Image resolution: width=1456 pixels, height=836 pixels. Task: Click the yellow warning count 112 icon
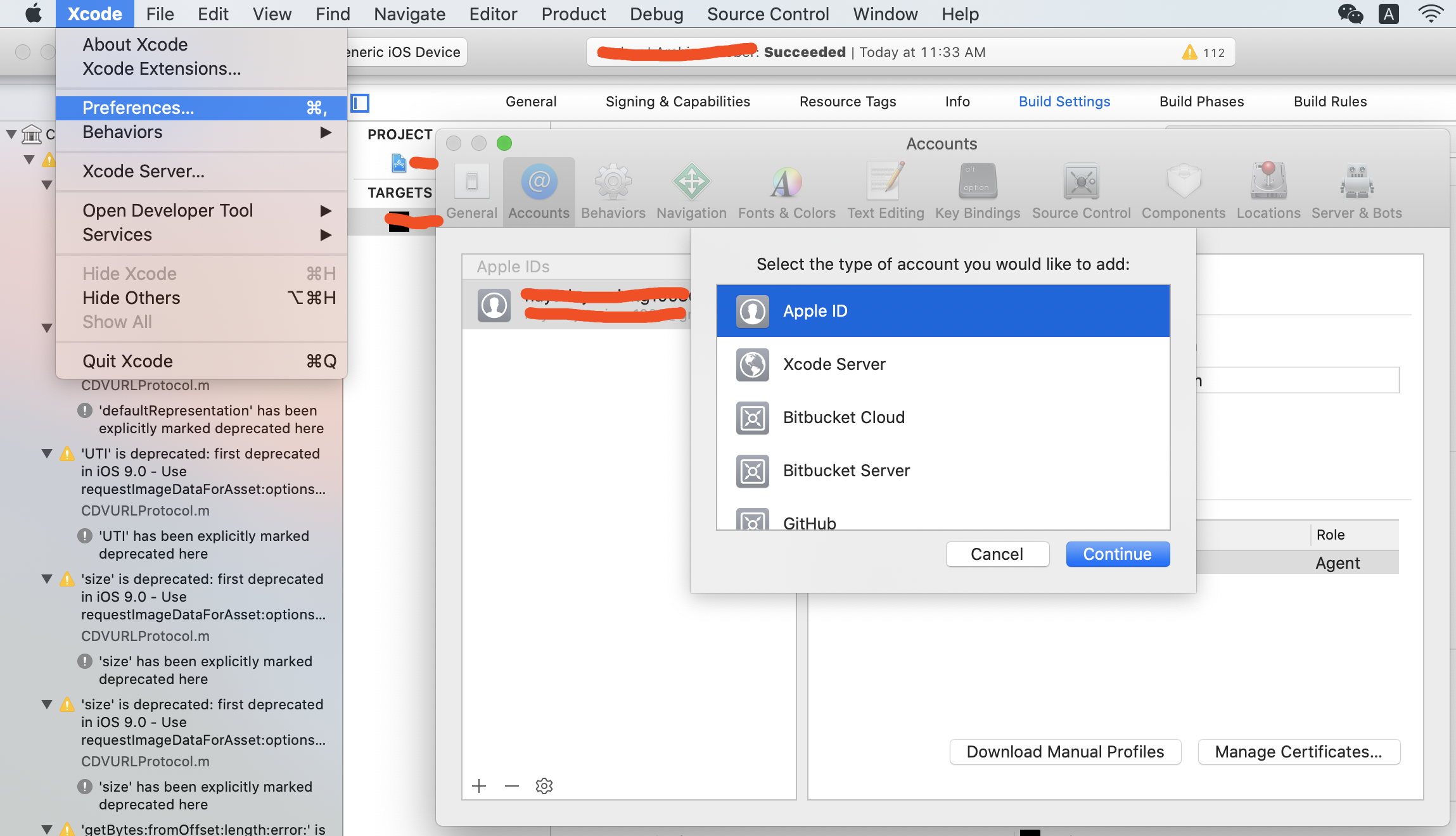(x=1190, y=52)
